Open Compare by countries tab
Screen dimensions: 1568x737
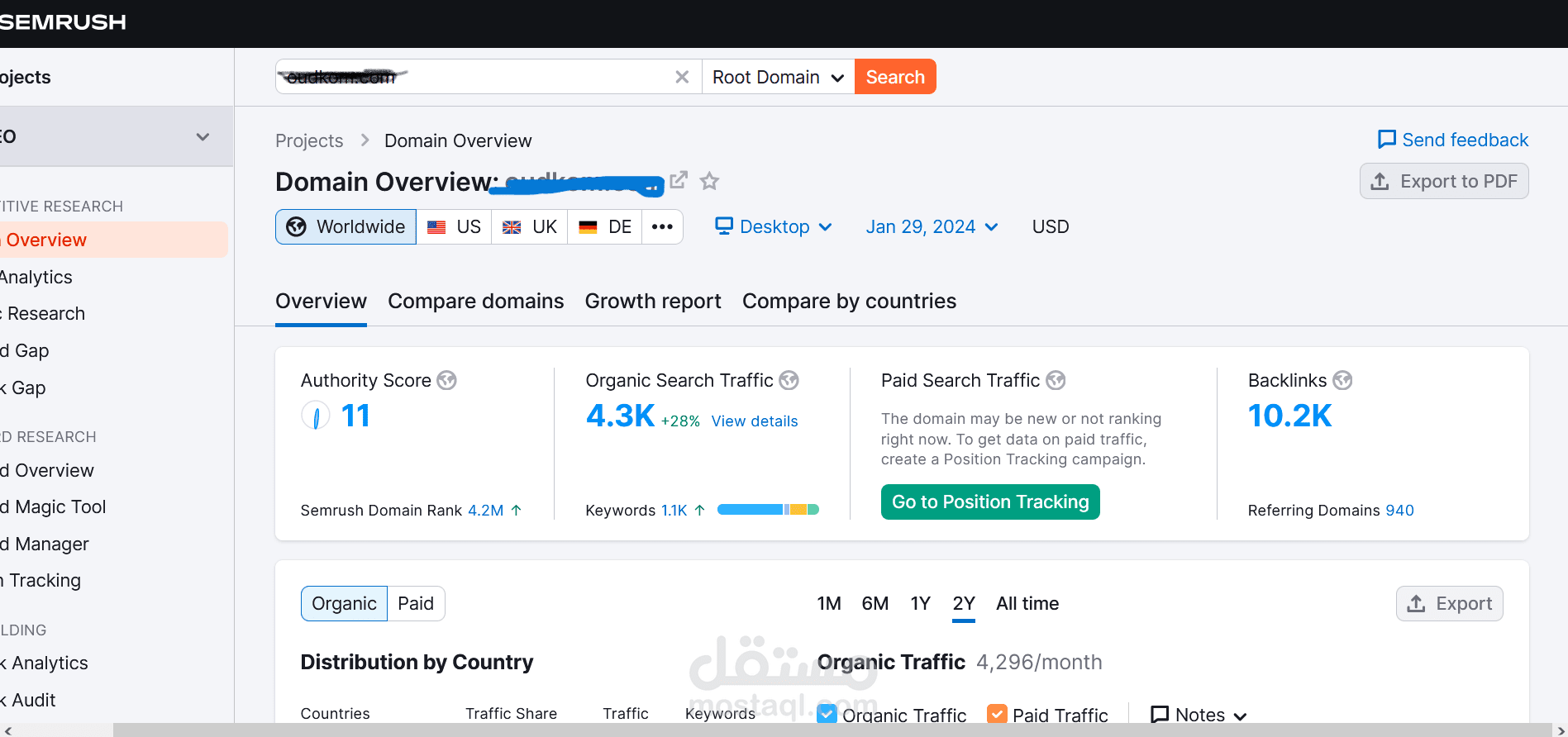coord(849,301)
